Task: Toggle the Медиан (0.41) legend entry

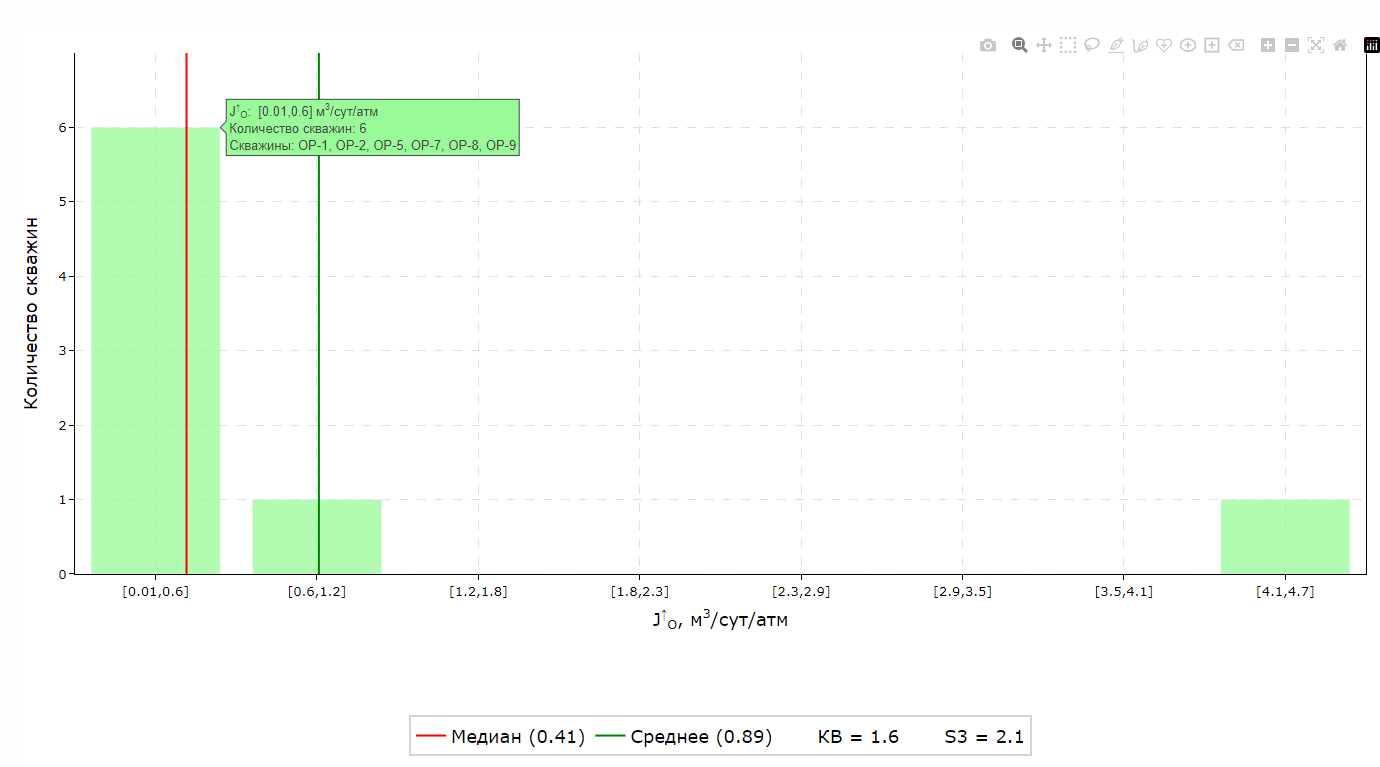Action: (500, 737)
